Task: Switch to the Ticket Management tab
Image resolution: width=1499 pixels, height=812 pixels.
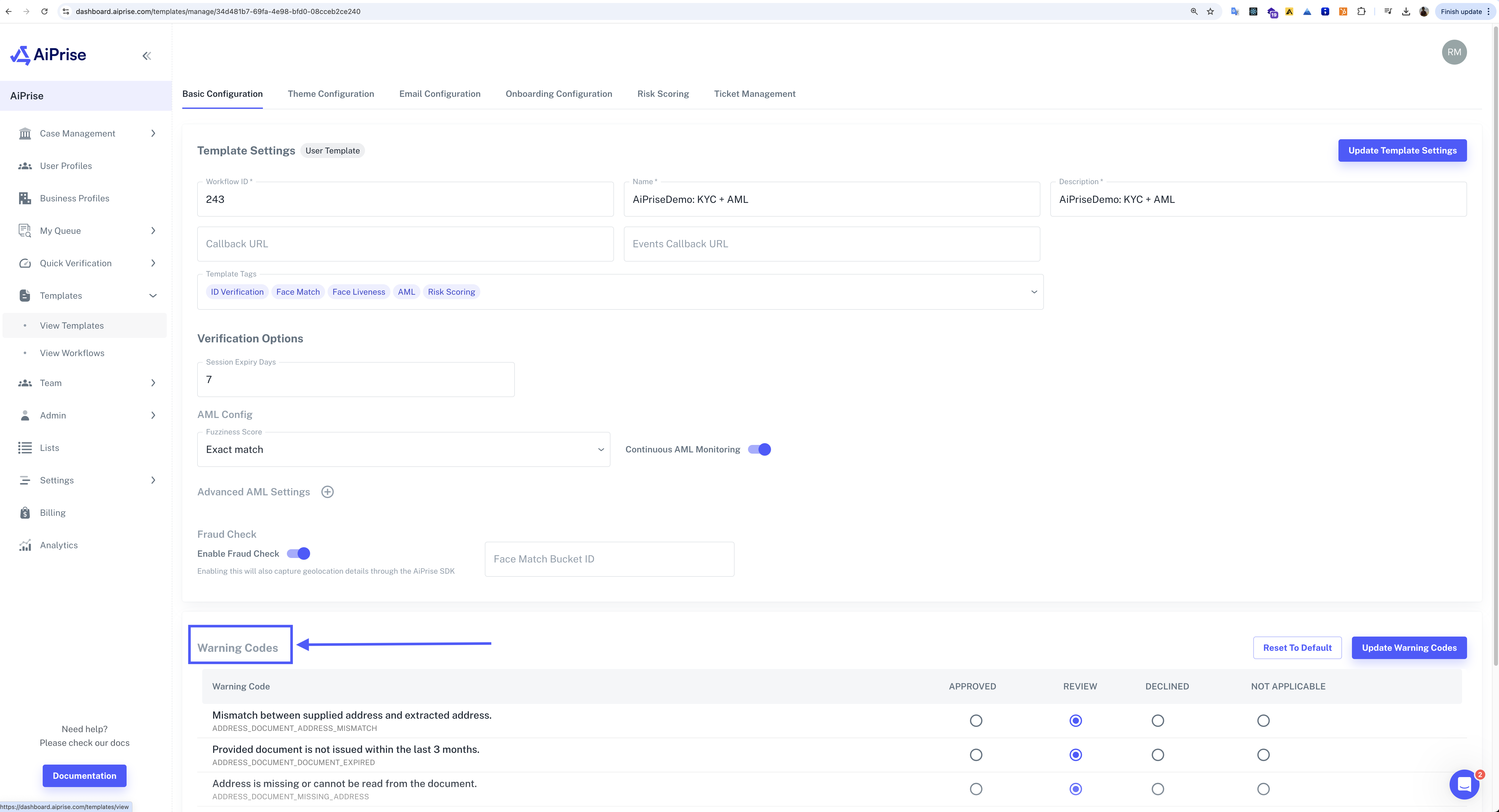Action: [755, 94]
